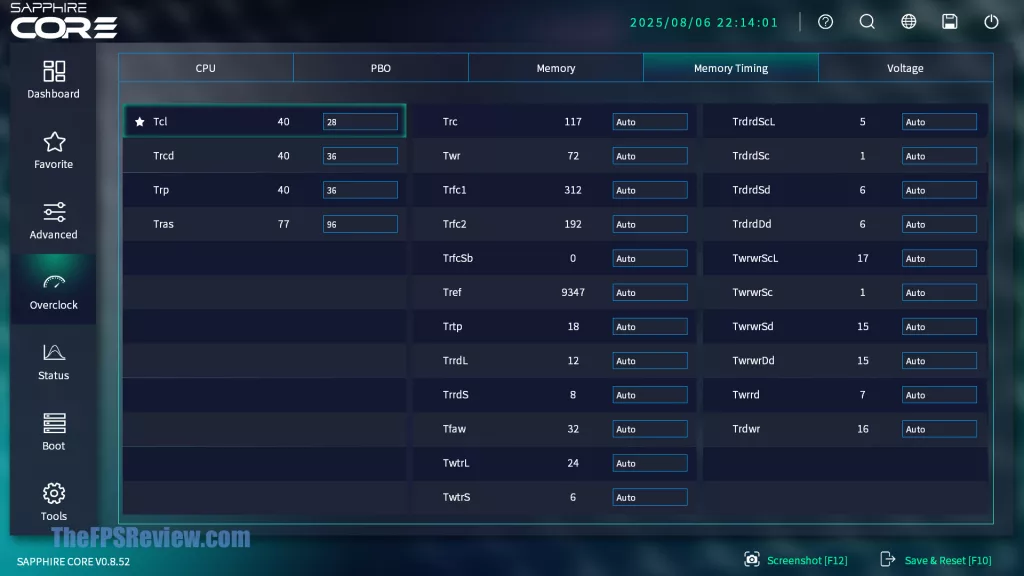Click the Tref current value 9347
1024x576 pixels.
573,292
